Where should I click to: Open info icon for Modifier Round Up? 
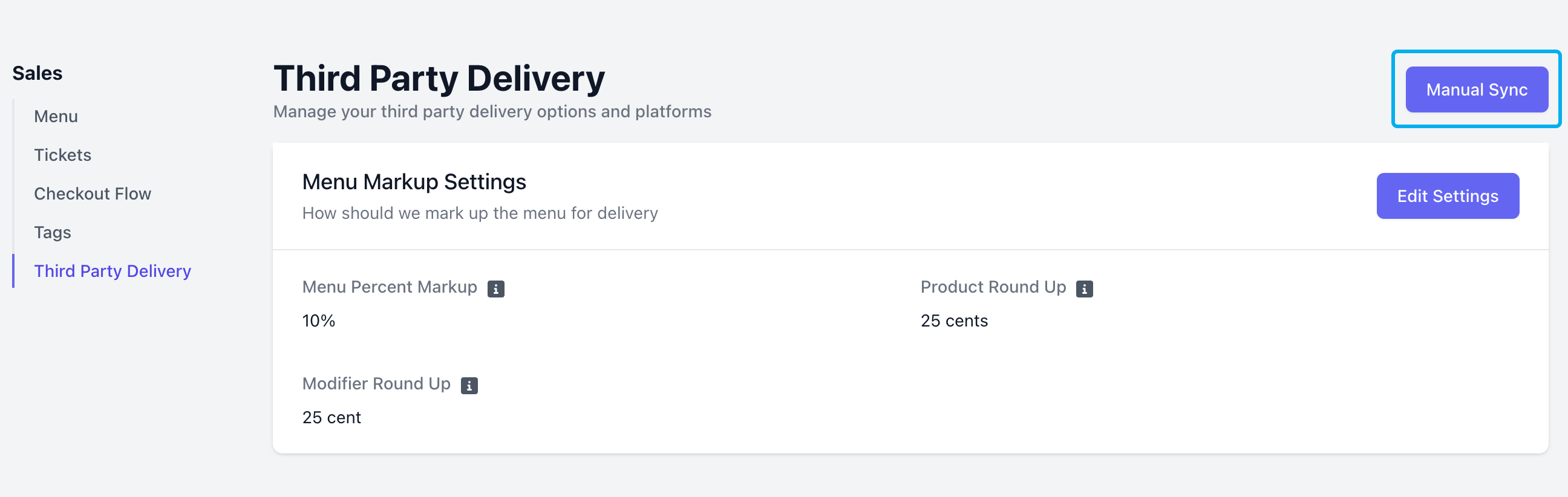469,386
